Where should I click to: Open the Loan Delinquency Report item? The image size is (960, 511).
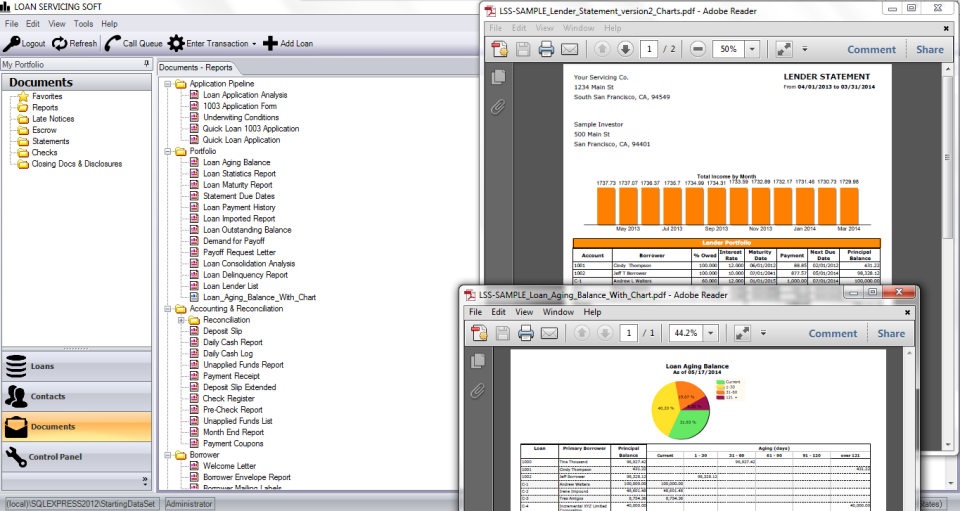(x=246, y=275)
